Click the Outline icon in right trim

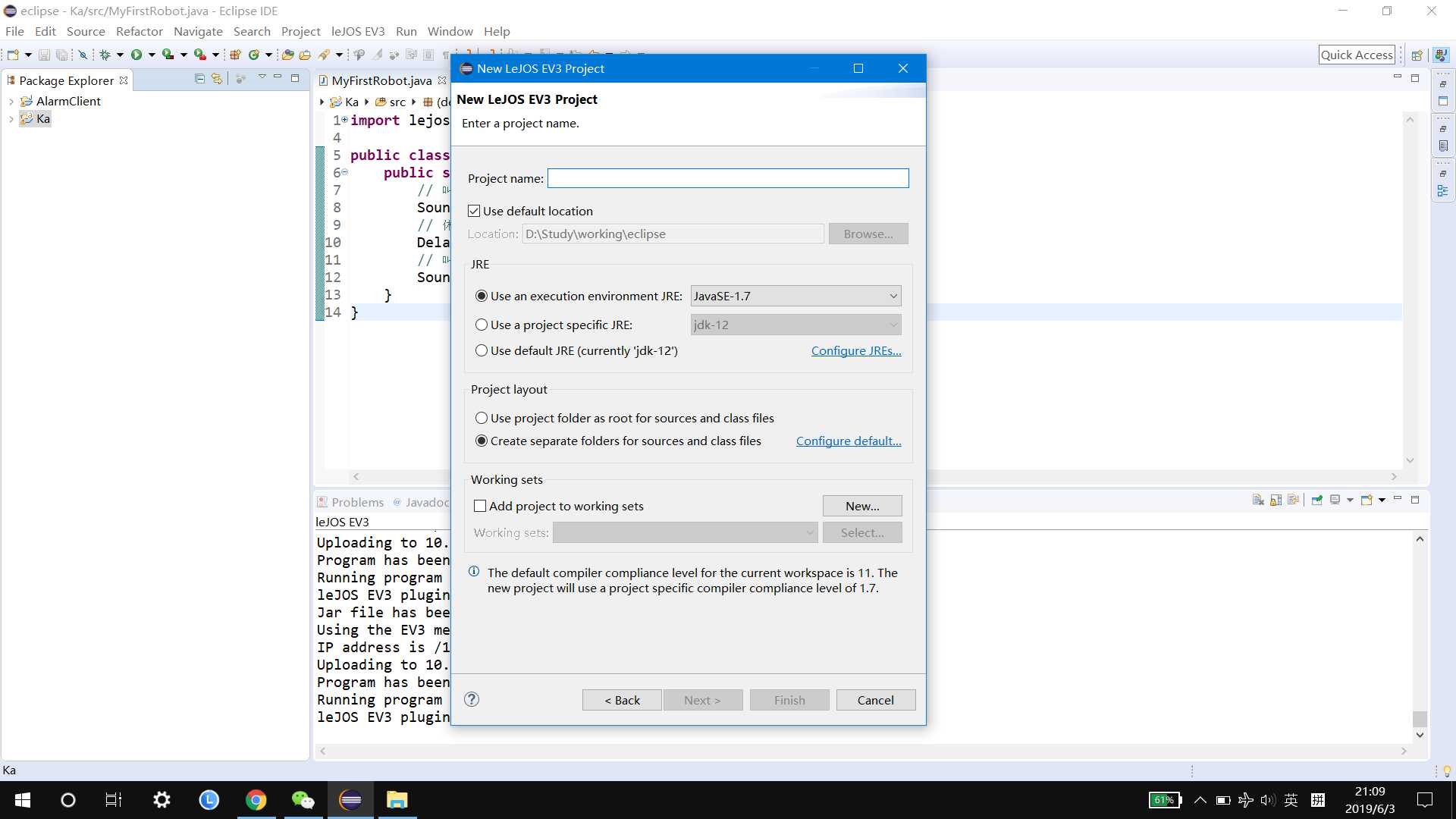point(1443,191)
